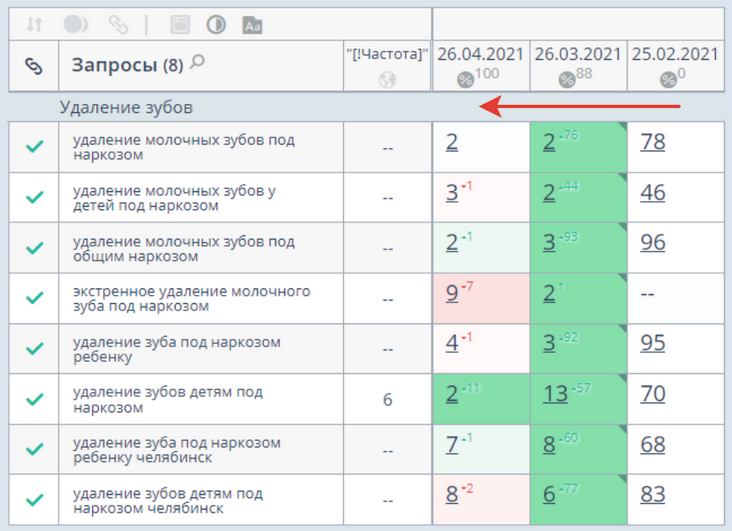Click percent icon under 26.03.2021
This screenshot has width=732, height=531.
567,80
